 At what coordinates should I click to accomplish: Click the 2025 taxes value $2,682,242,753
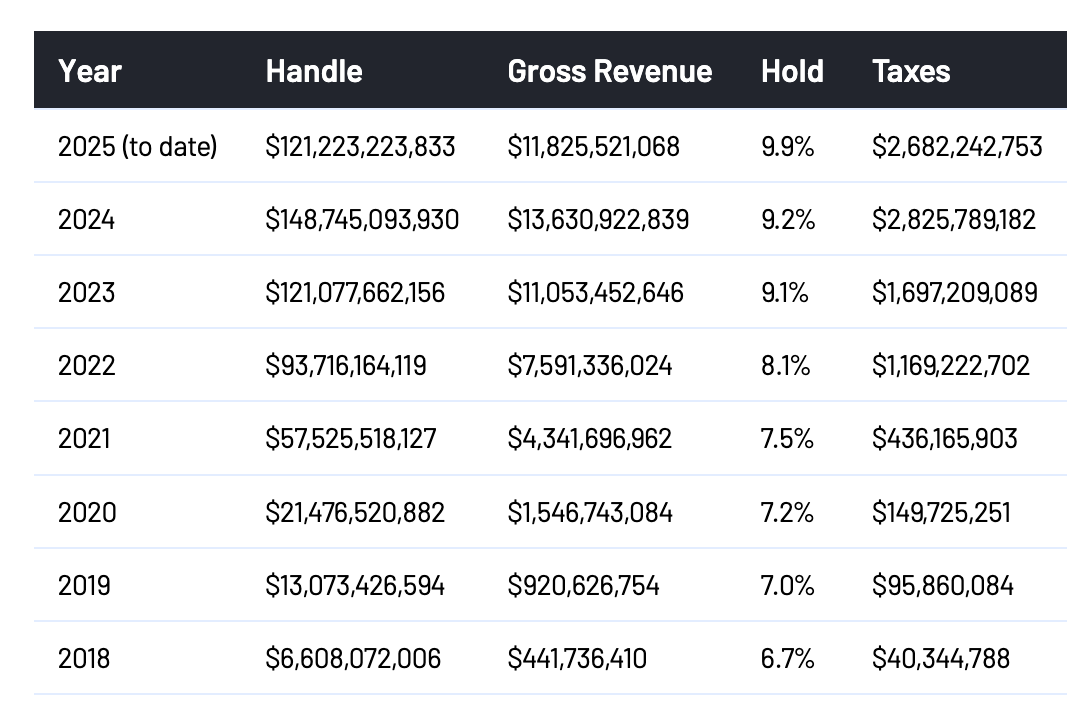point(957,147)
